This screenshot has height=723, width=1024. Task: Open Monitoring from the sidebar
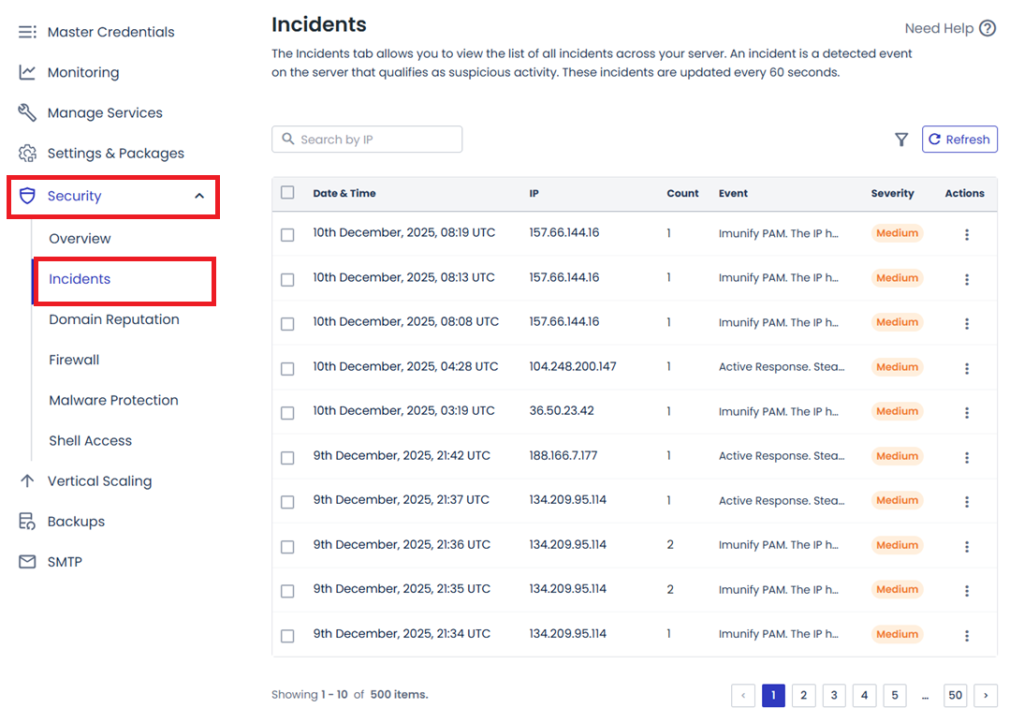pos(83,72)
